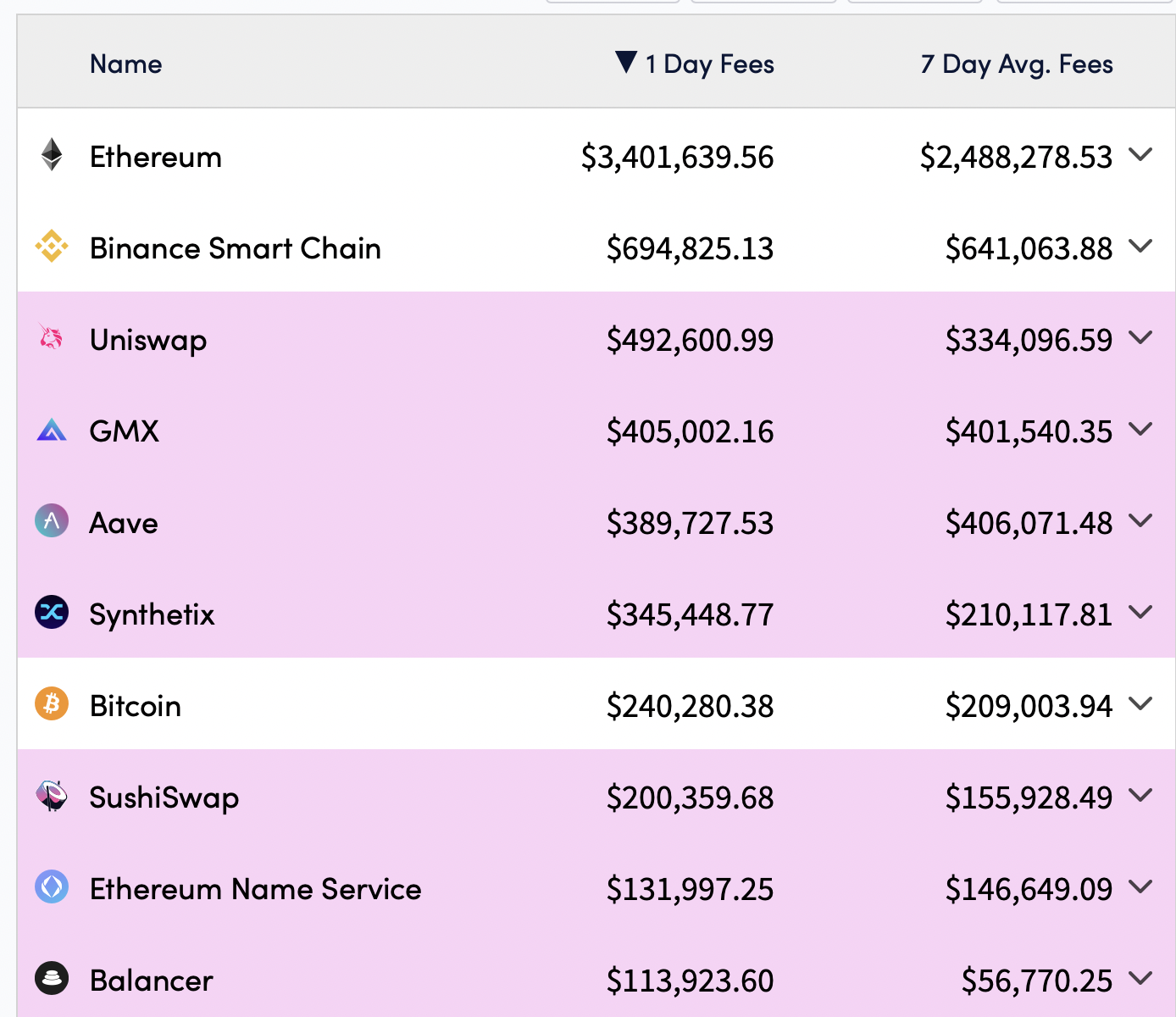Image resolution: width=1176 pixels, height=1017 pixels.
Task: Click the $240,280.38 fee value
Action: click(691, 707)
